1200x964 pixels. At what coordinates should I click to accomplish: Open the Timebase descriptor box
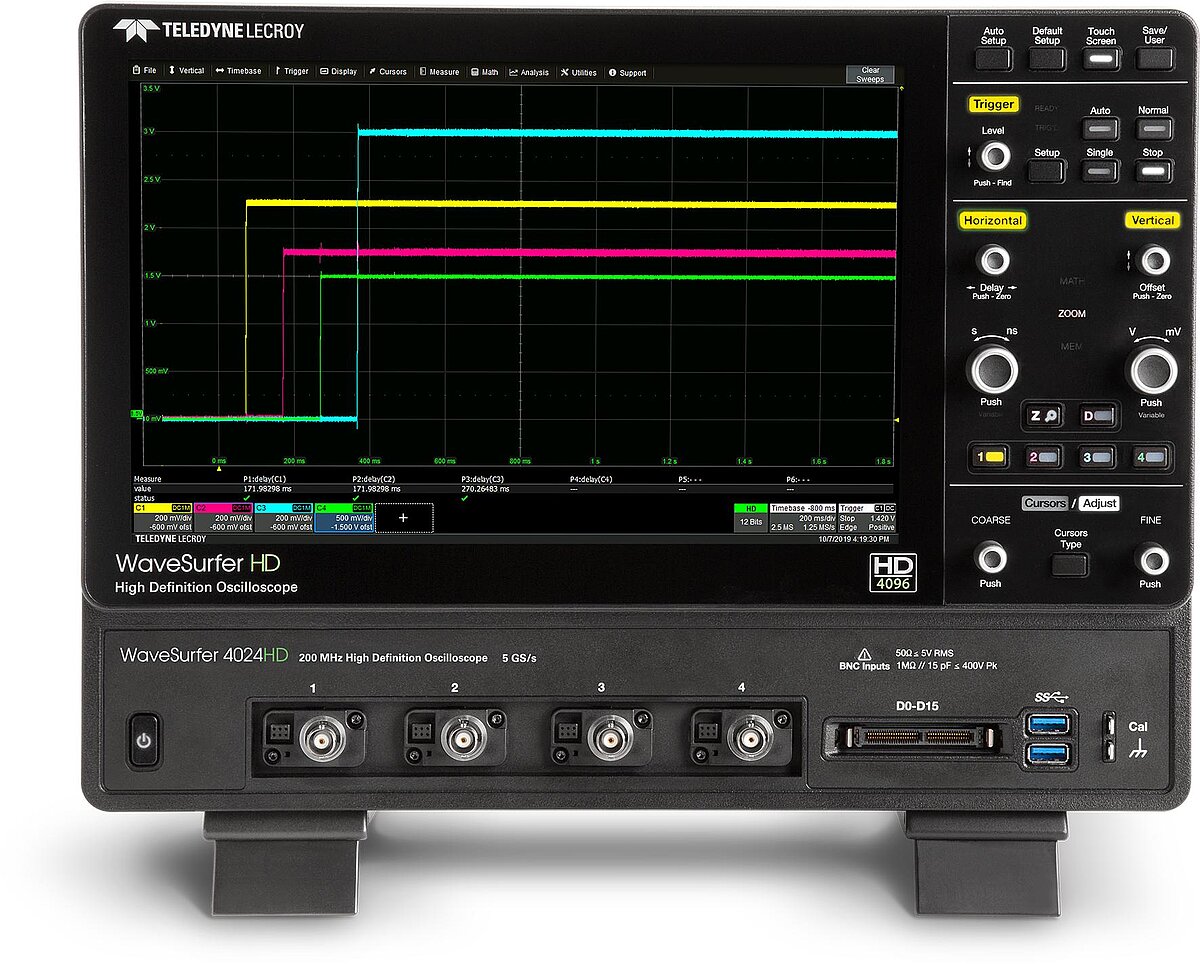801,517
